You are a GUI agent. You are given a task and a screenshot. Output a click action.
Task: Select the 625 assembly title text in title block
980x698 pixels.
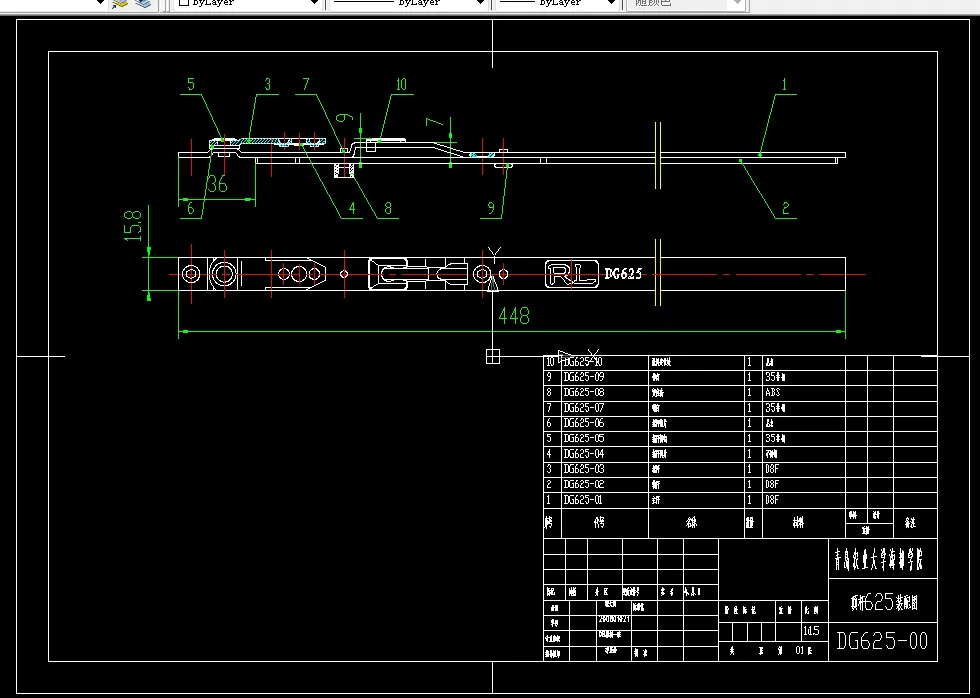click(884, 602)
